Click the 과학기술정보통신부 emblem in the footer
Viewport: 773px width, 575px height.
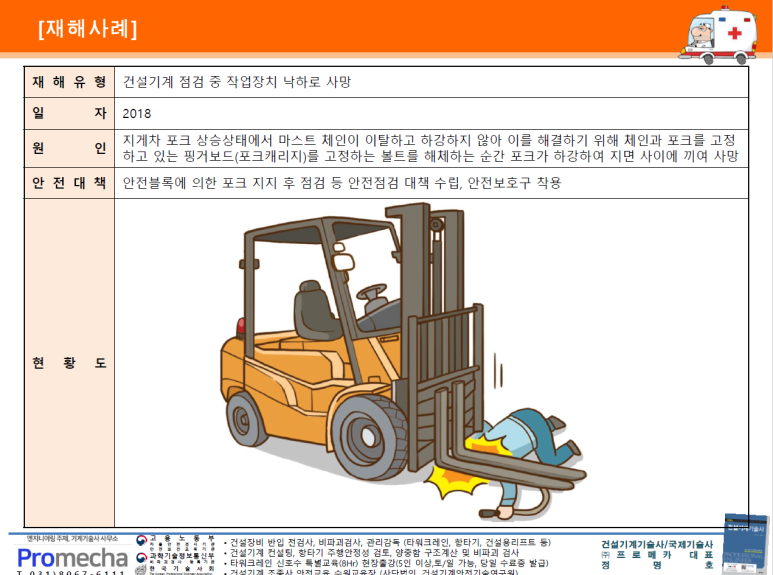pos(141,557)
